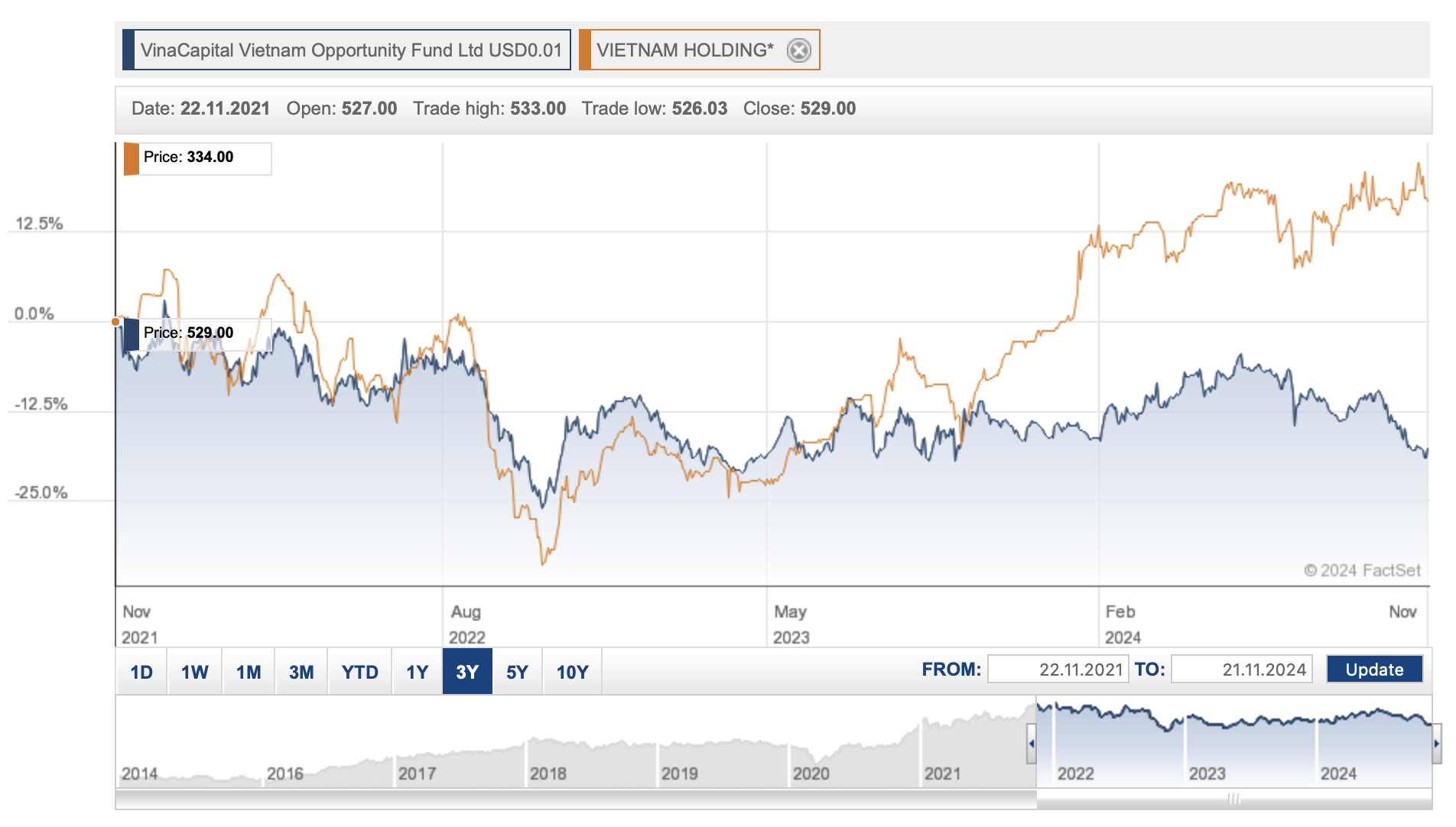Grab the horizontal scrollbar thumb grip

(1233, 799)
